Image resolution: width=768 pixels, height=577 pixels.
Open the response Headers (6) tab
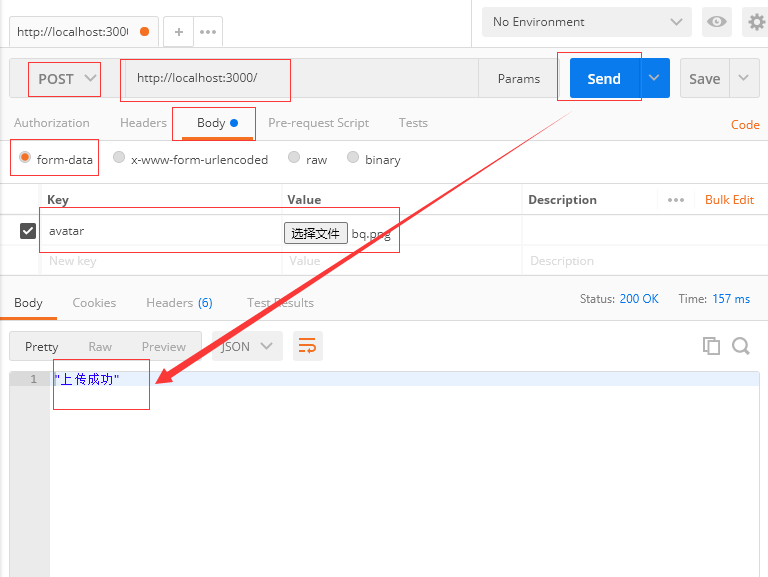tap(179, 303)
